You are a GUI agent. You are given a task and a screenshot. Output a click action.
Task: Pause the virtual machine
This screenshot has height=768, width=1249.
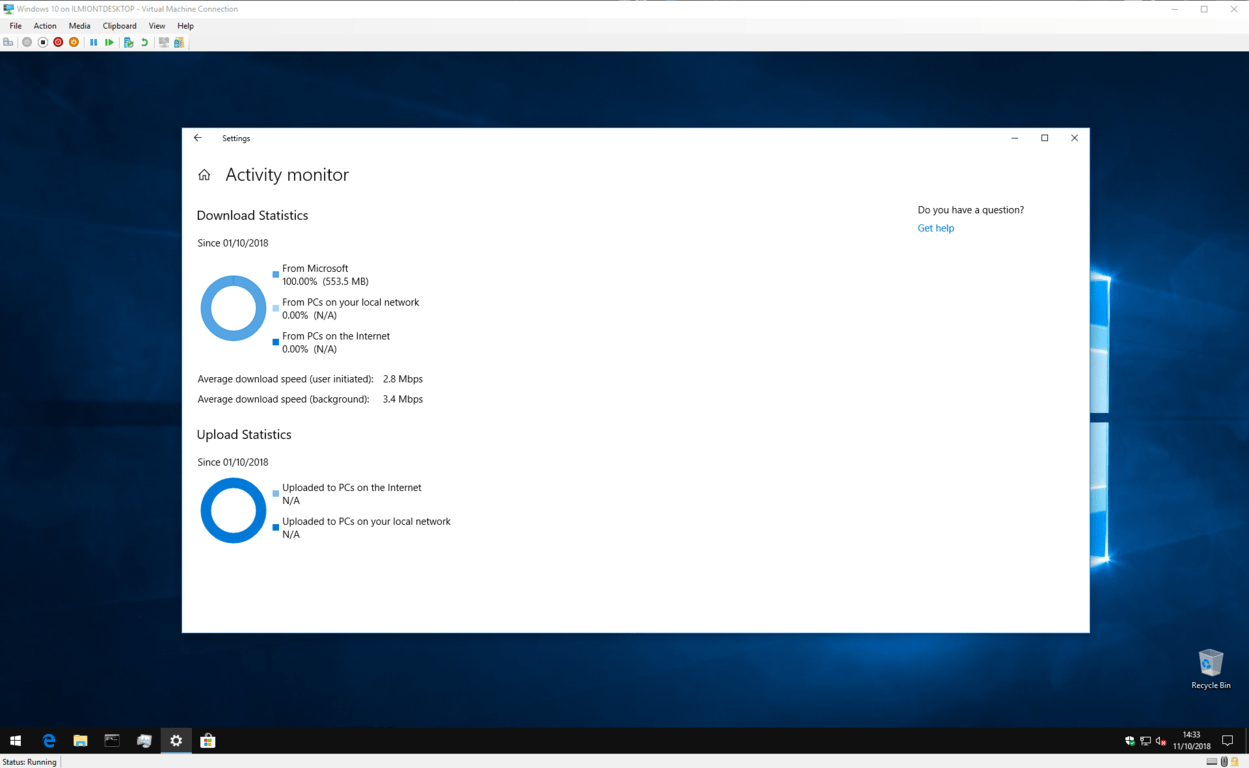coord(94,42)
